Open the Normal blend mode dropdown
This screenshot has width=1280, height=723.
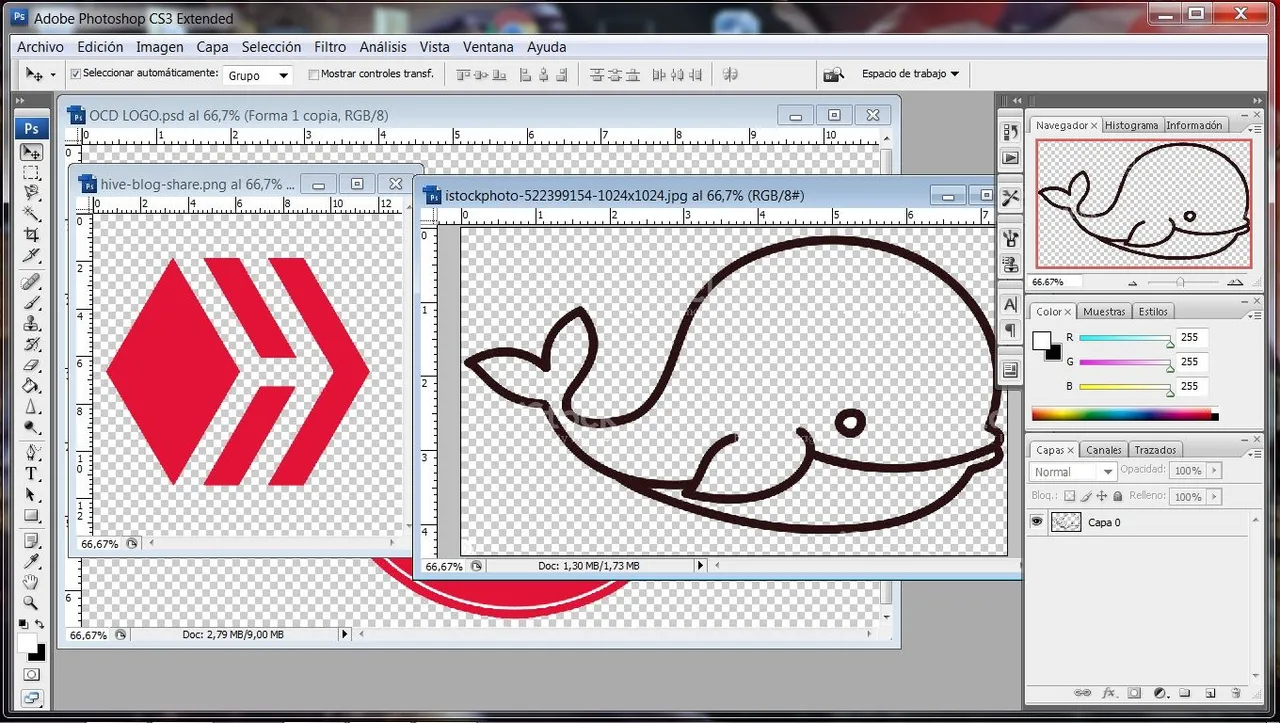1073,471
